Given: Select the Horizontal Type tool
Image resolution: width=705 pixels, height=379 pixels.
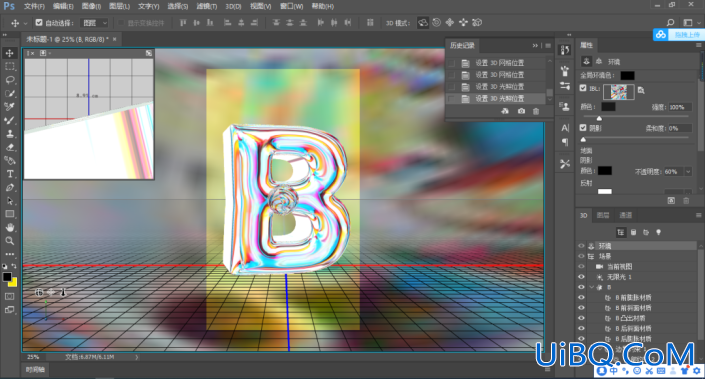Looking at the screenshot, I should 9,174.
